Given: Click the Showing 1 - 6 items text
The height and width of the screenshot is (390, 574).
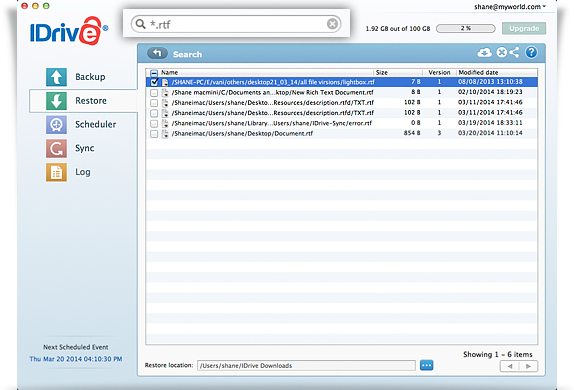Looking at the screenshot, I should tap(498, 354).
